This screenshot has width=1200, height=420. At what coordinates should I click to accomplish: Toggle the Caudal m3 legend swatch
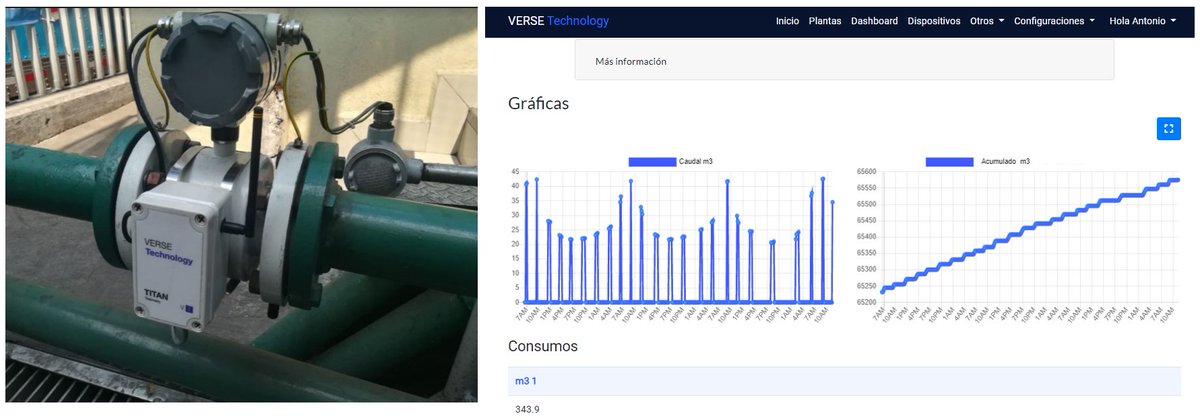tap(652, 161)
